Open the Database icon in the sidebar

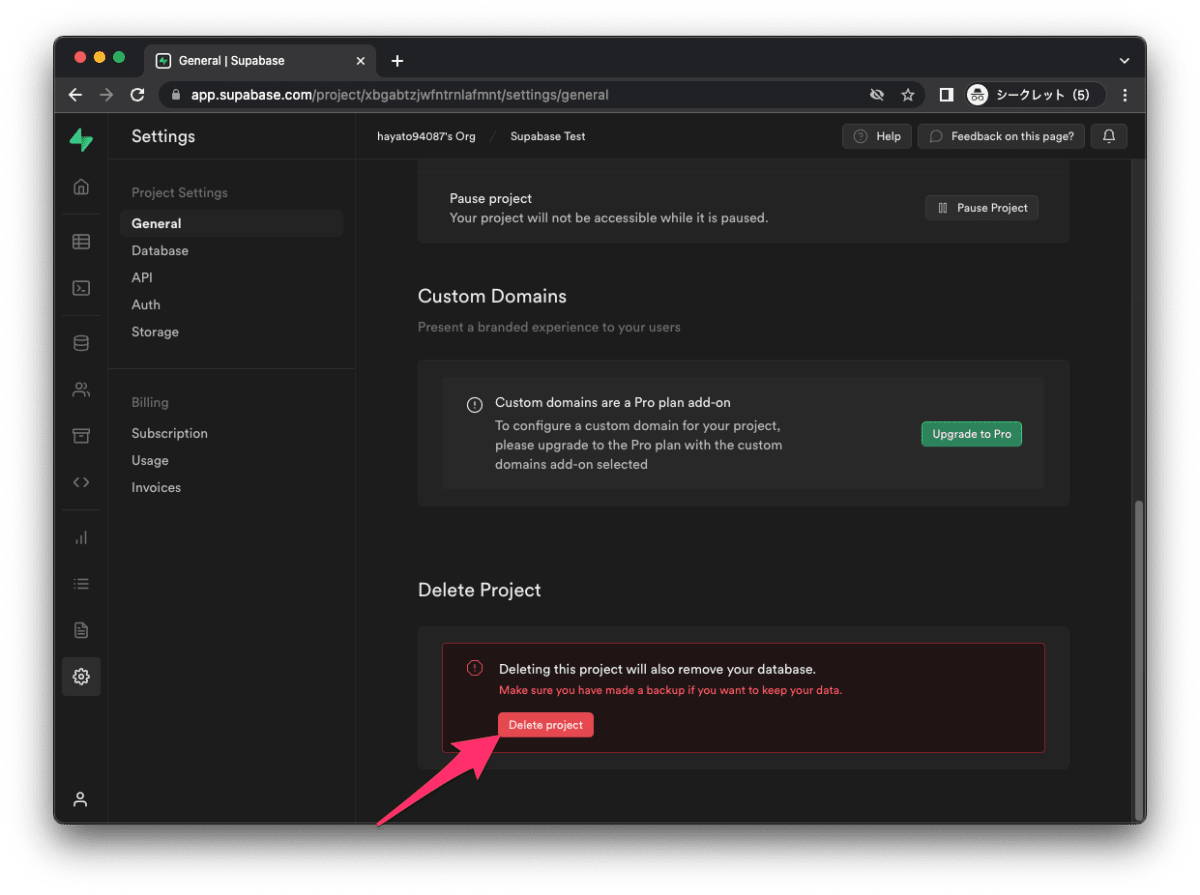(81, 343)
